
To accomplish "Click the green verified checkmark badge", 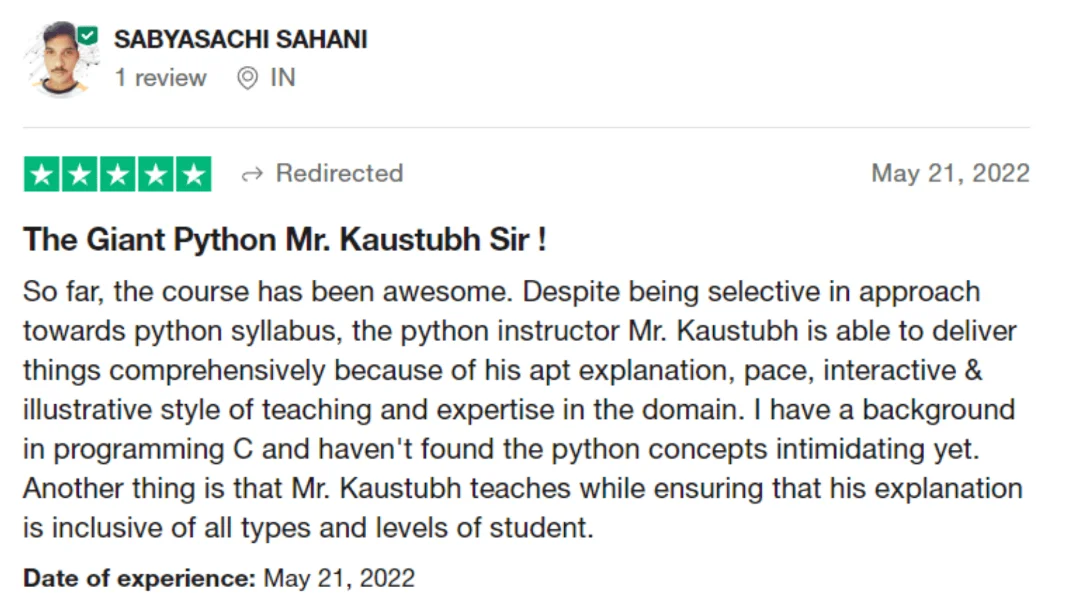I will 87,35.
